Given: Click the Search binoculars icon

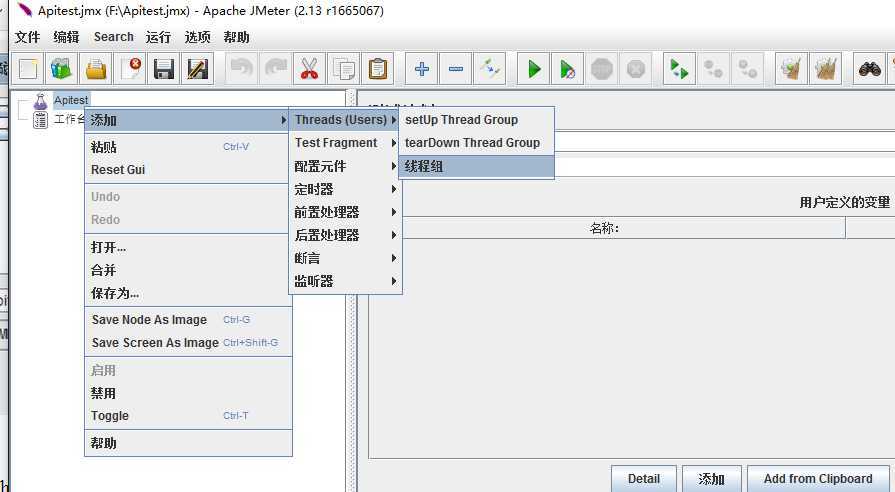Looking at the screenshot, I should point(869,69).
